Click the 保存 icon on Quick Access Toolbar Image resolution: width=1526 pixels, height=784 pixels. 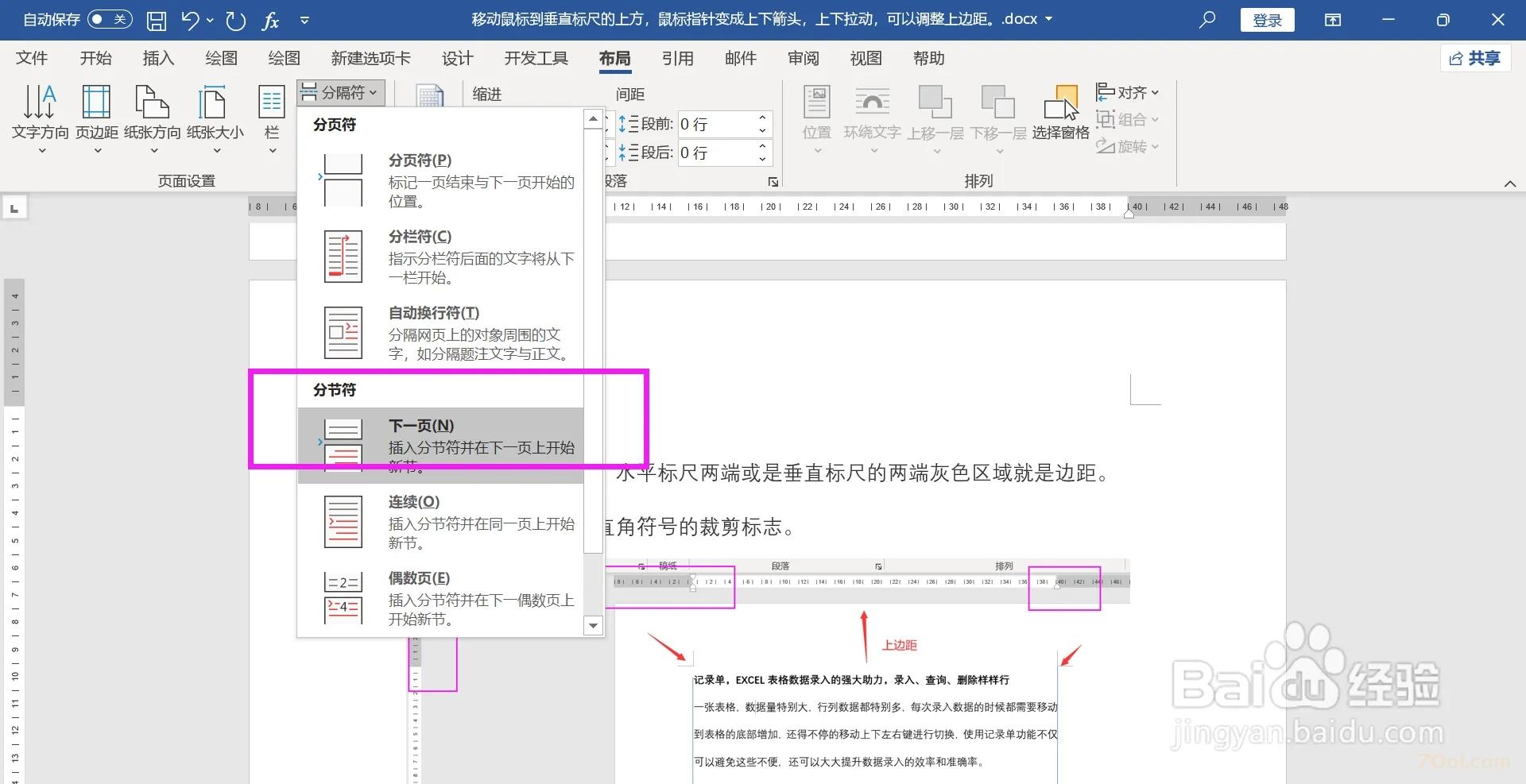tap(156, 19)
